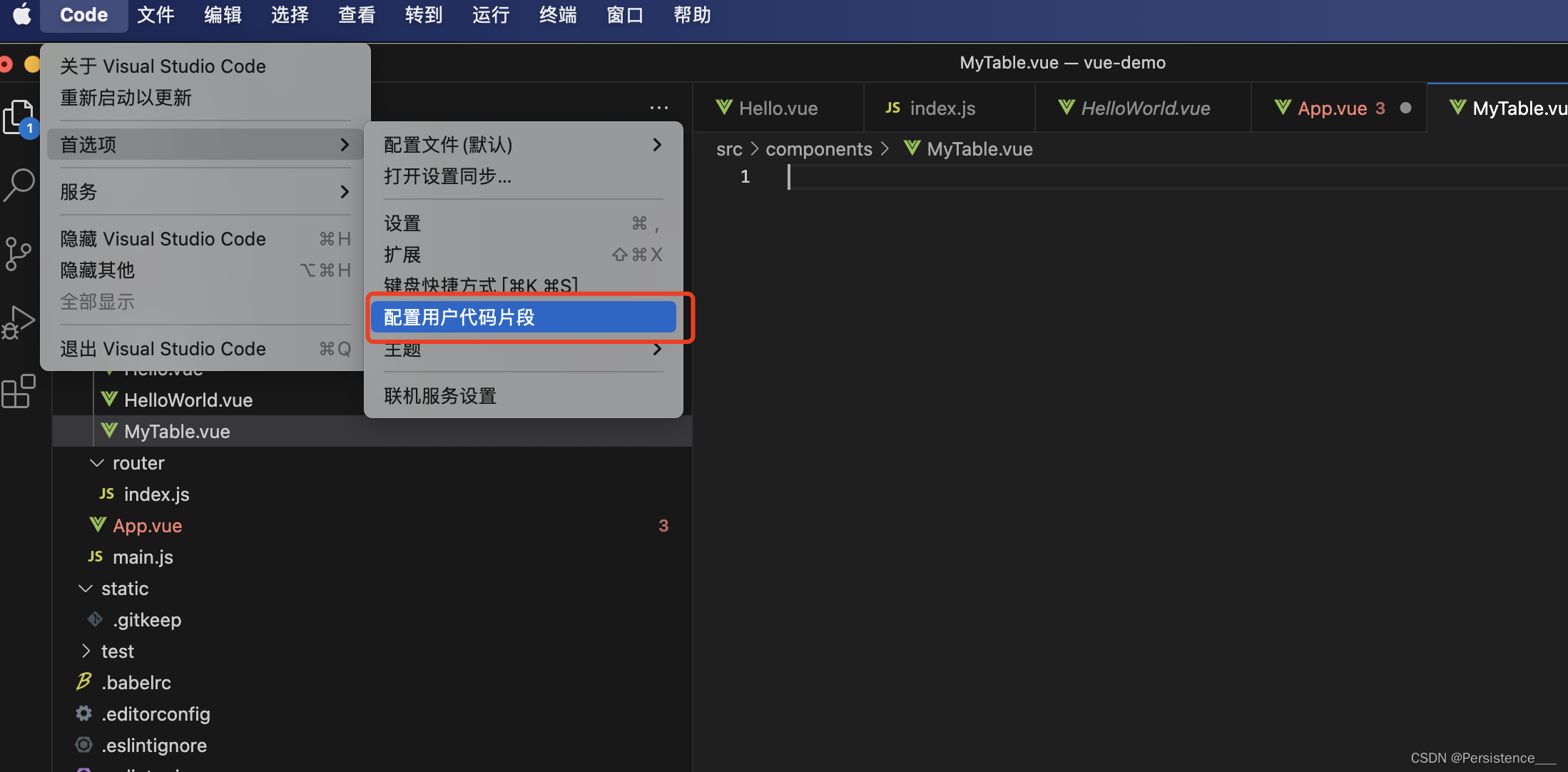Open the 选择 menu
The width and height of the screenshot is (1568, 772).
tap(290, 15)
